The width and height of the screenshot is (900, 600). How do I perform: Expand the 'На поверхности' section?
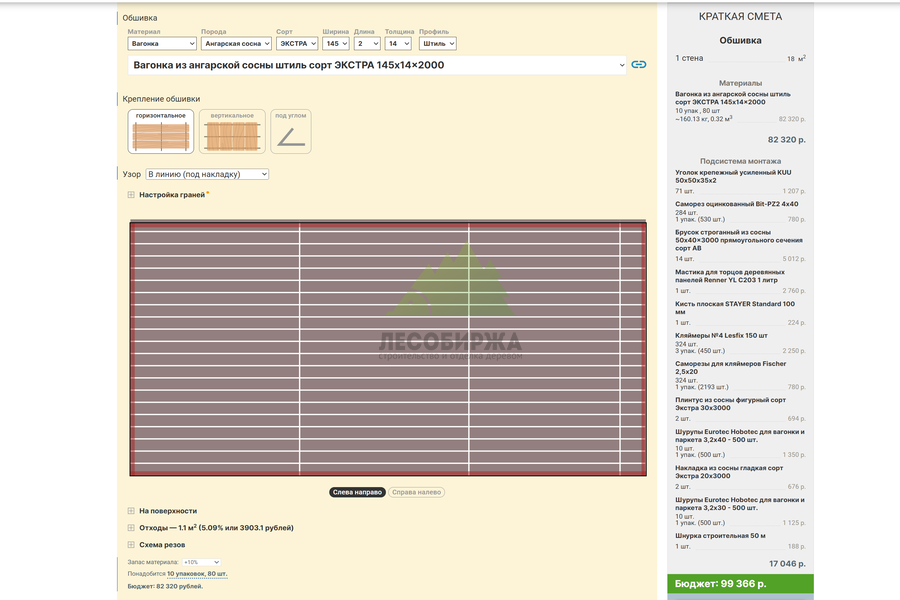[168, 510]
